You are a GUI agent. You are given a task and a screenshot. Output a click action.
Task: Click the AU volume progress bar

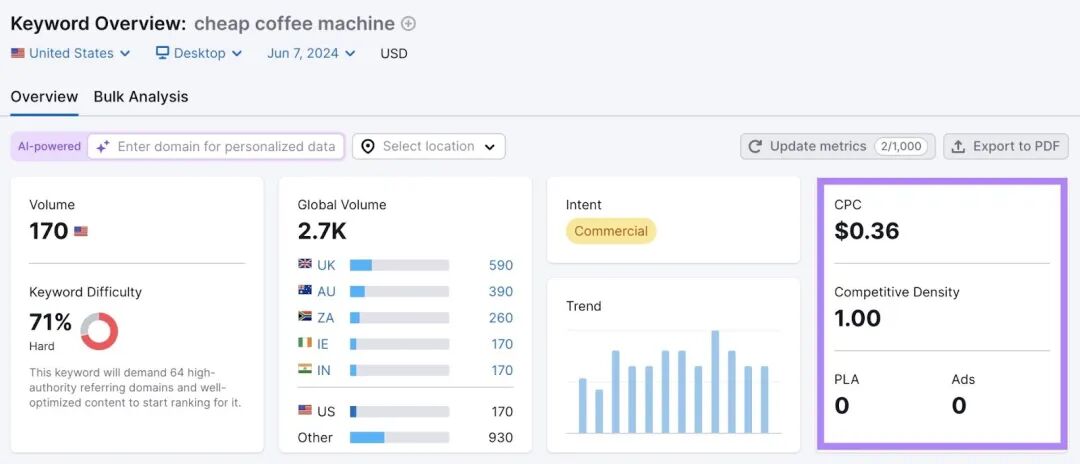point(399,291)
